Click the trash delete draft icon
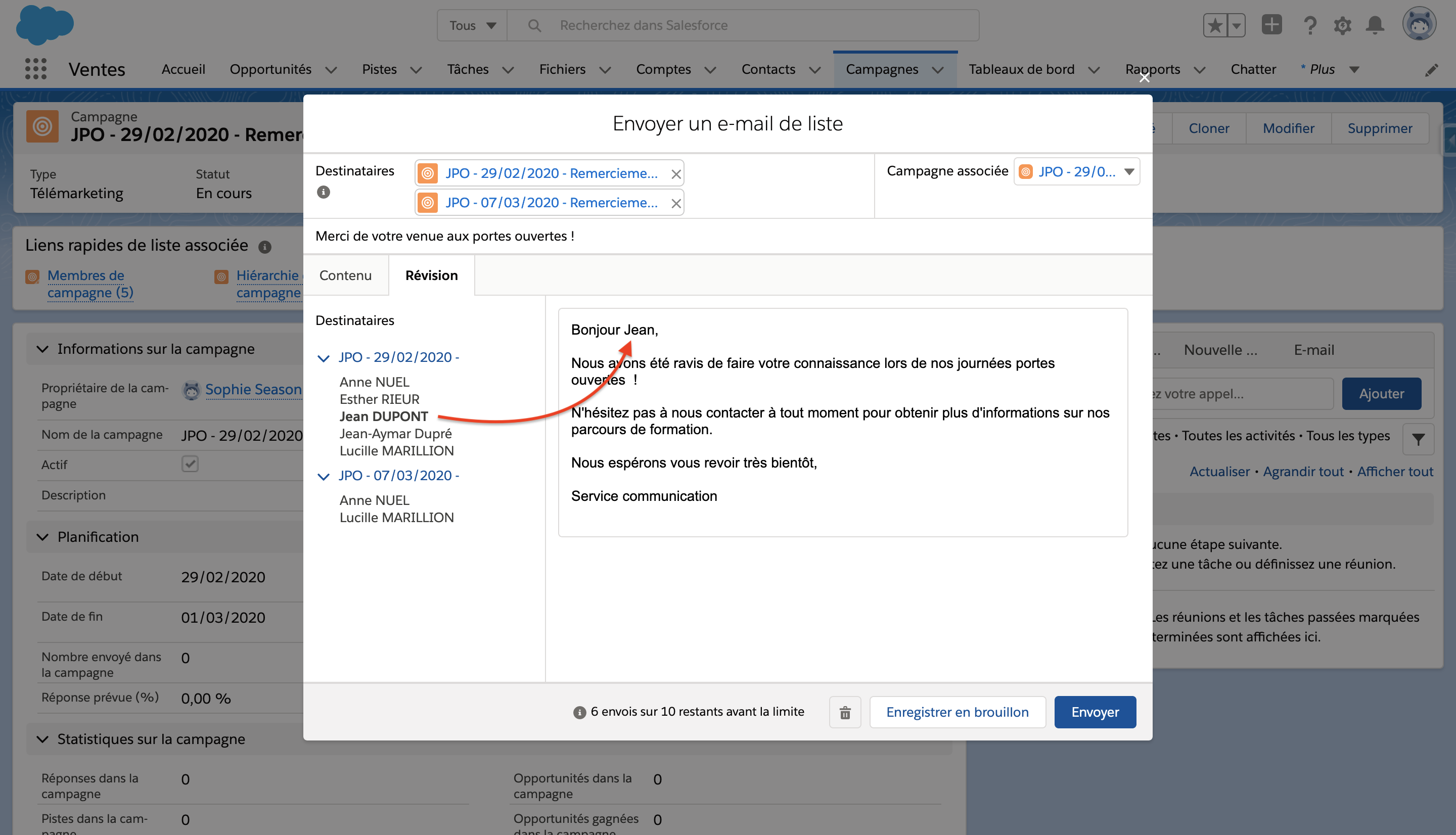Viewport: 1456px width, 835px height. click(845, 712)
